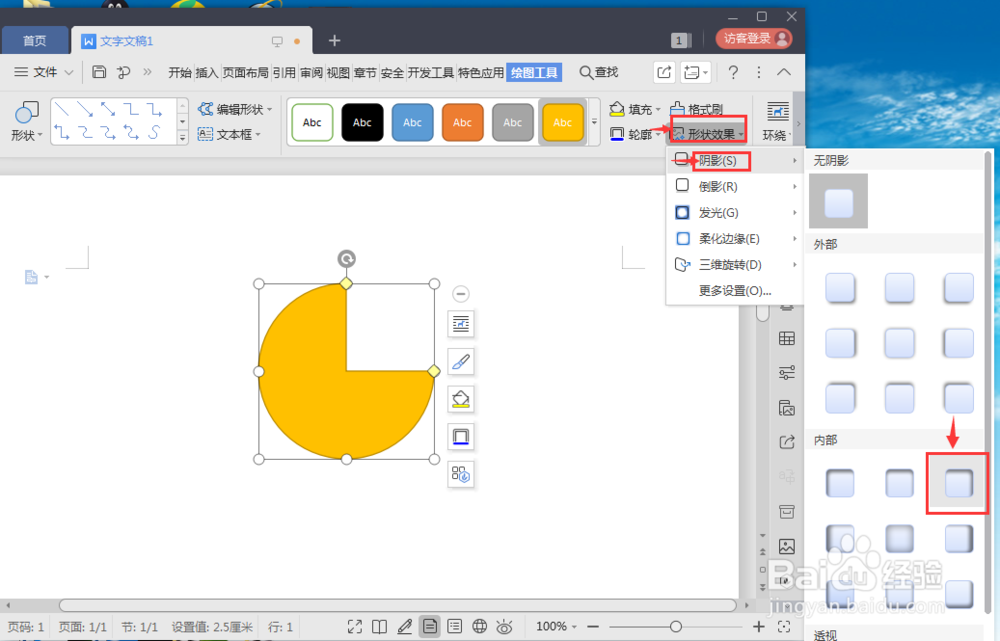This screenshot has height=641, width=1000.
Task: Open the 开始 ribbon tab
Action: pos(180,73)
